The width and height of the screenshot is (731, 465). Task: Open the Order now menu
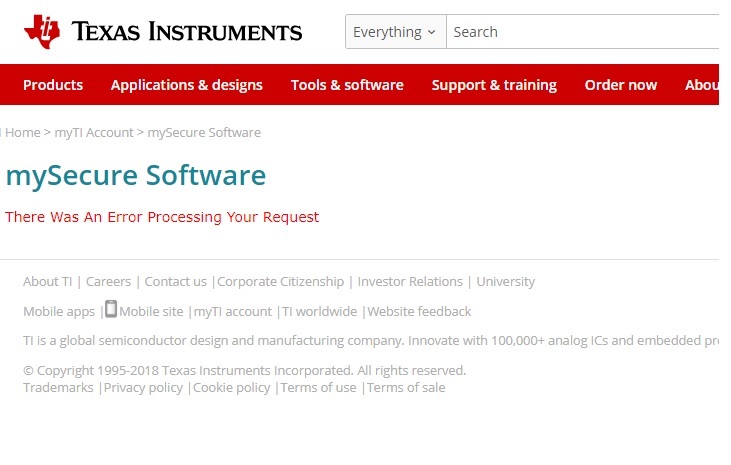coord(621,85)
